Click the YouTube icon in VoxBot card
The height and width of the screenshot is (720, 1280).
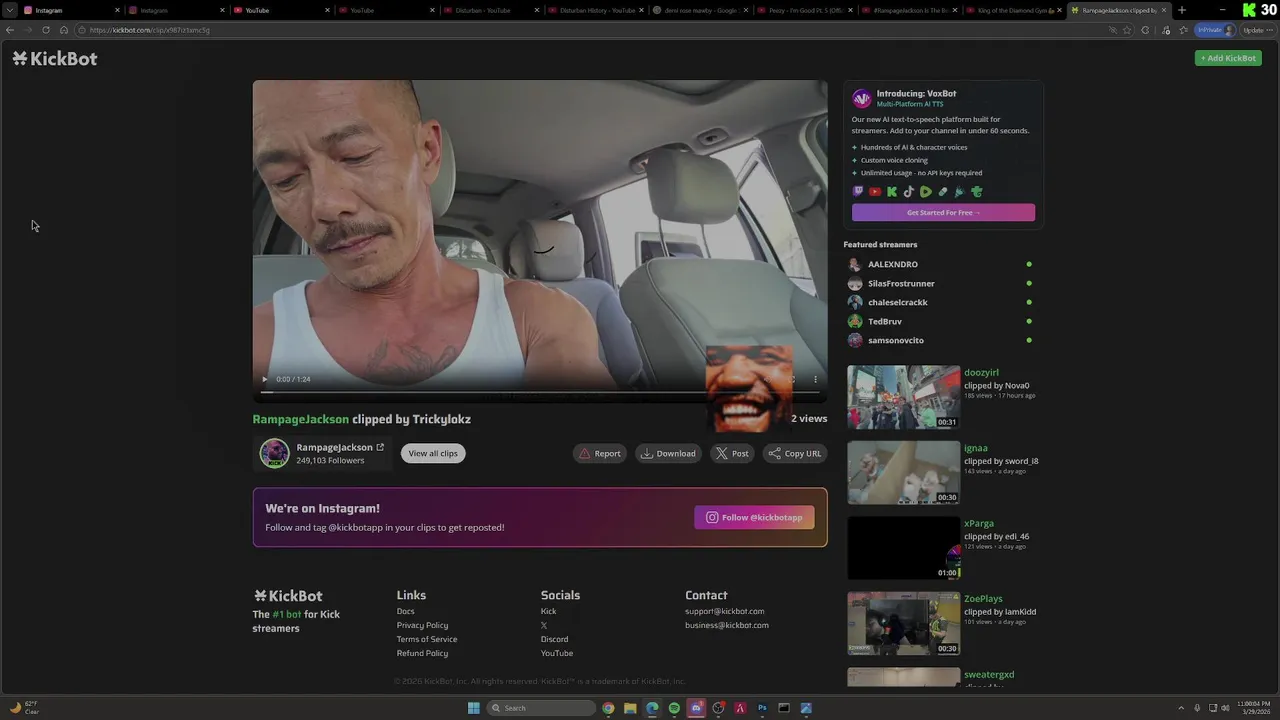coord(875,192)
